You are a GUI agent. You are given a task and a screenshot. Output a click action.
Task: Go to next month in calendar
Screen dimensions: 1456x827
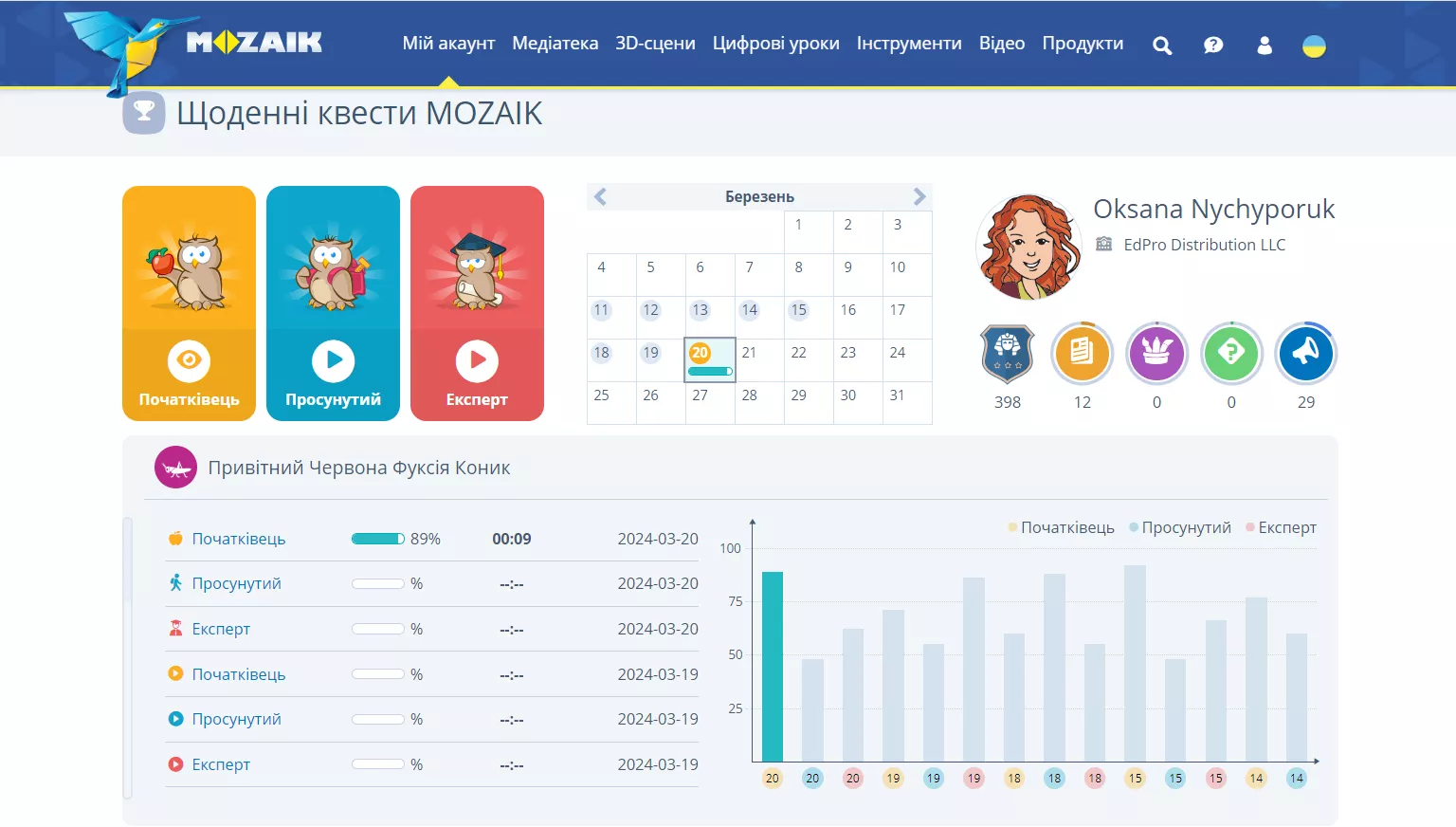pyautogui.click(x=919, y=196)
